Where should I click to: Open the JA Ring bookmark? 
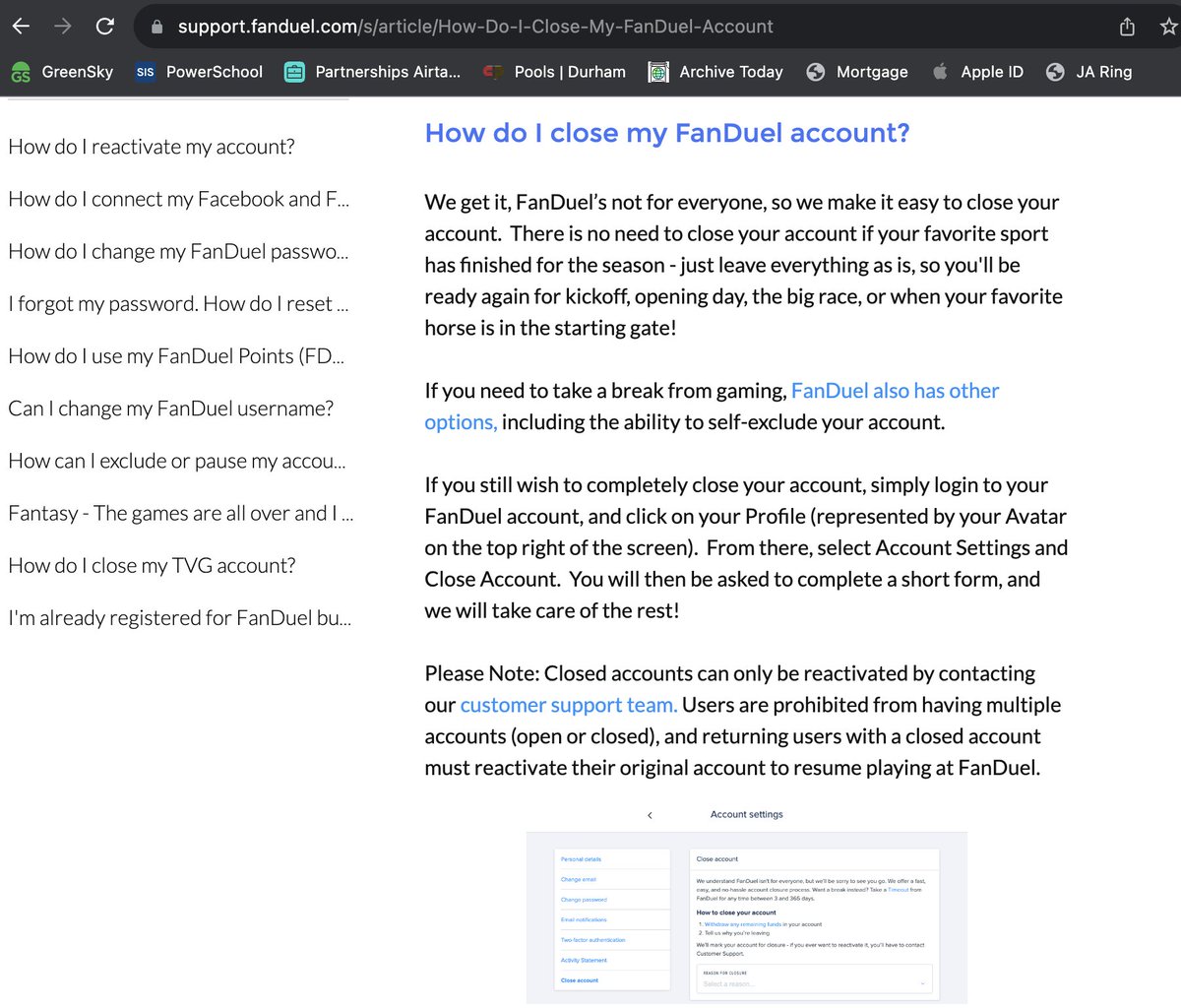[x=1088, y=72]
